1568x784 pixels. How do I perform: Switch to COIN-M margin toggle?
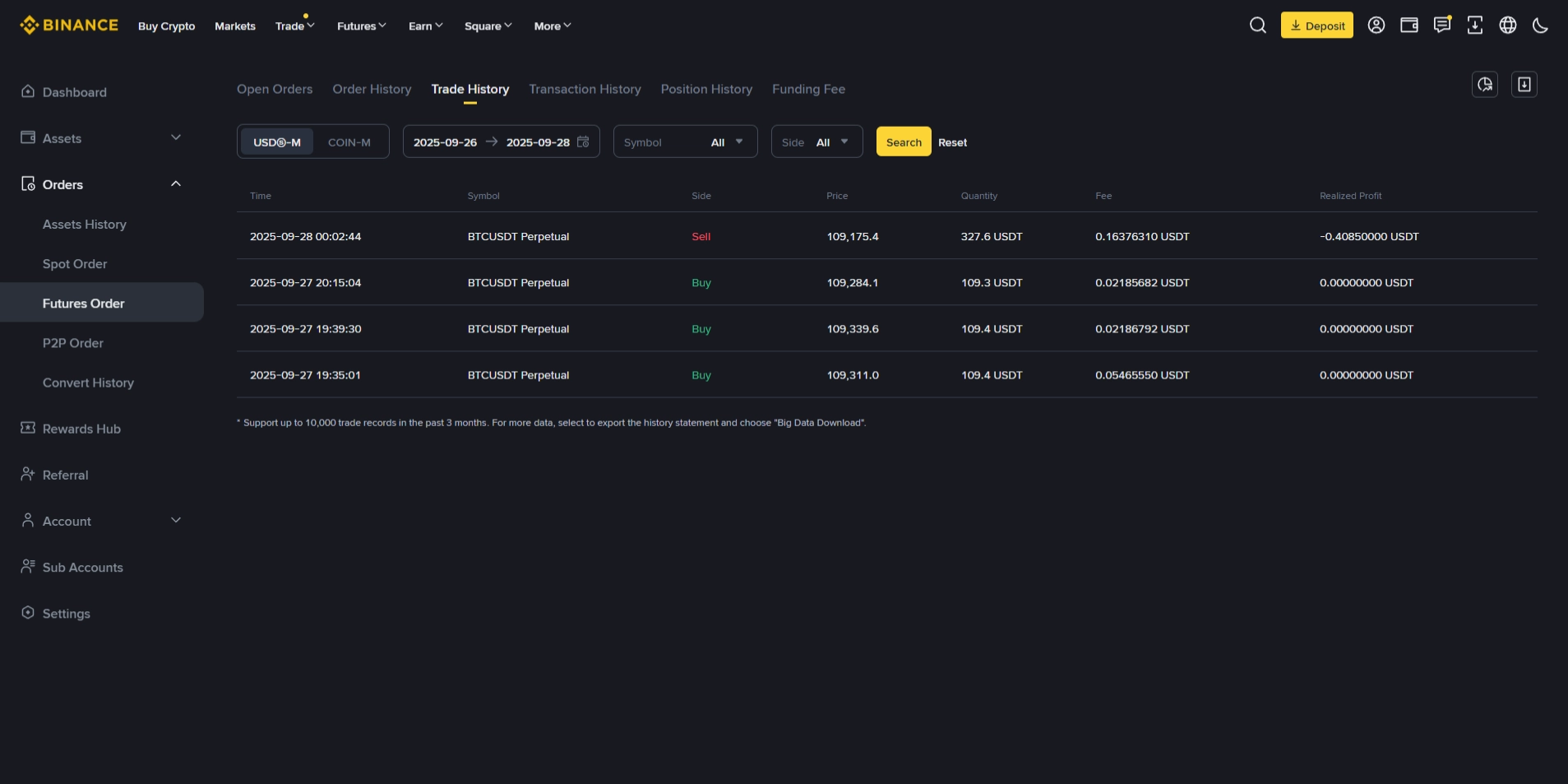349,142
